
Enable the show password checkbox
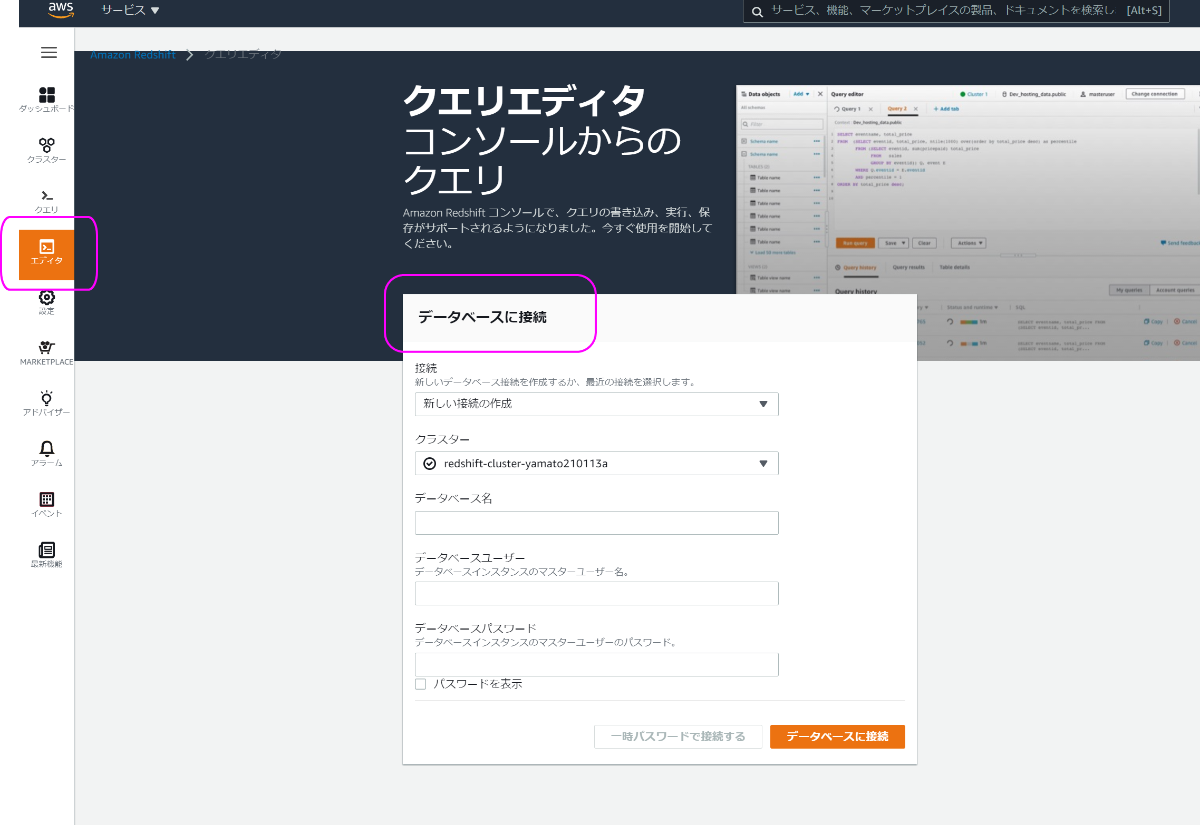pos(420,684)
